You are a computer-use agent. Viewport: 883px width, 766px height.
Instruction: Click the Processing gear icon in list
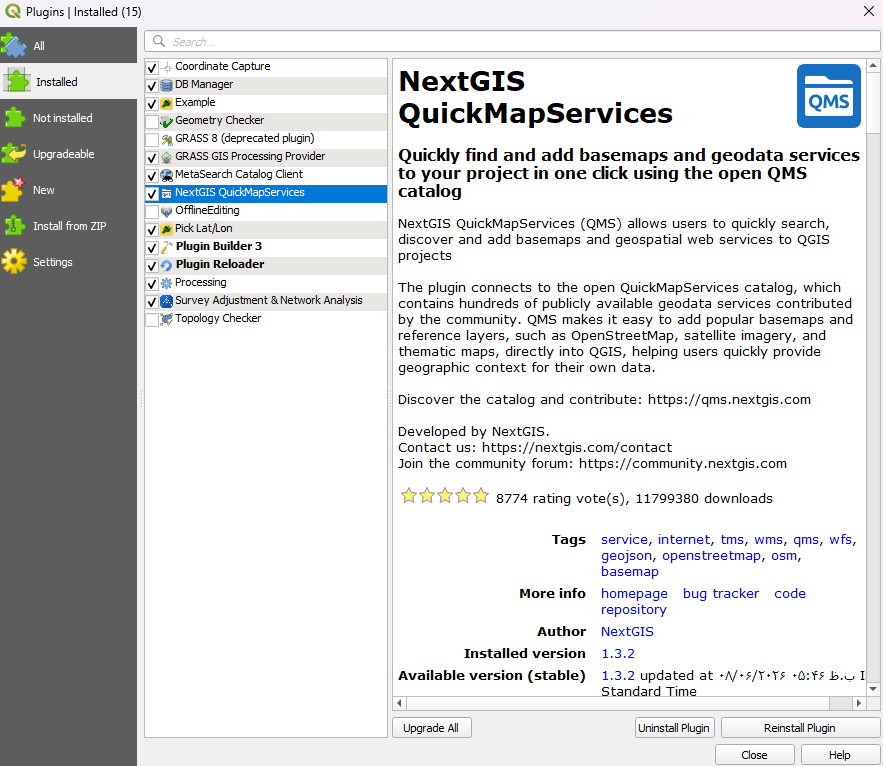pyautogui.click(x=167, y=284)
